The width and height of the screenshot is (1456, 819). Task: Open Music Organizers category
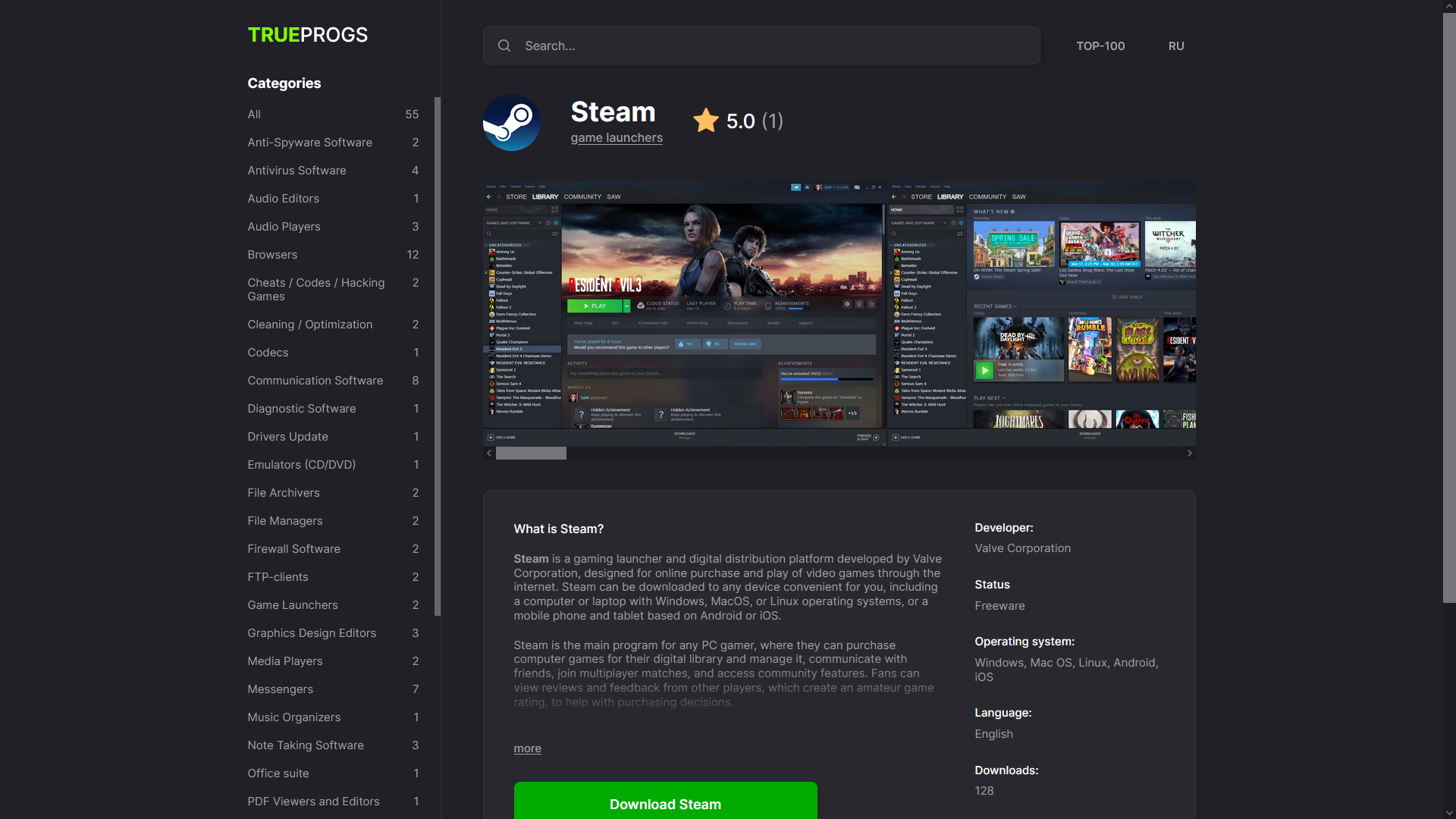pos(333,717)
